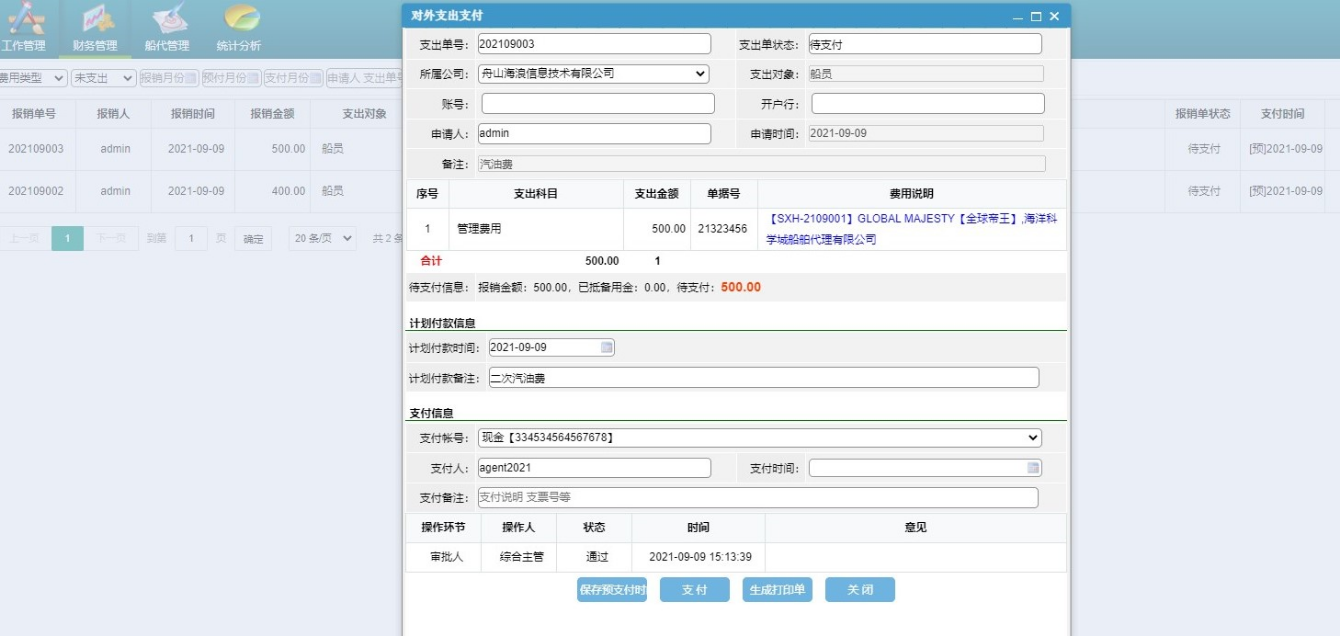
Task: Open calendar in the 支付月份 filter
Action: click(x=315, y=78)
